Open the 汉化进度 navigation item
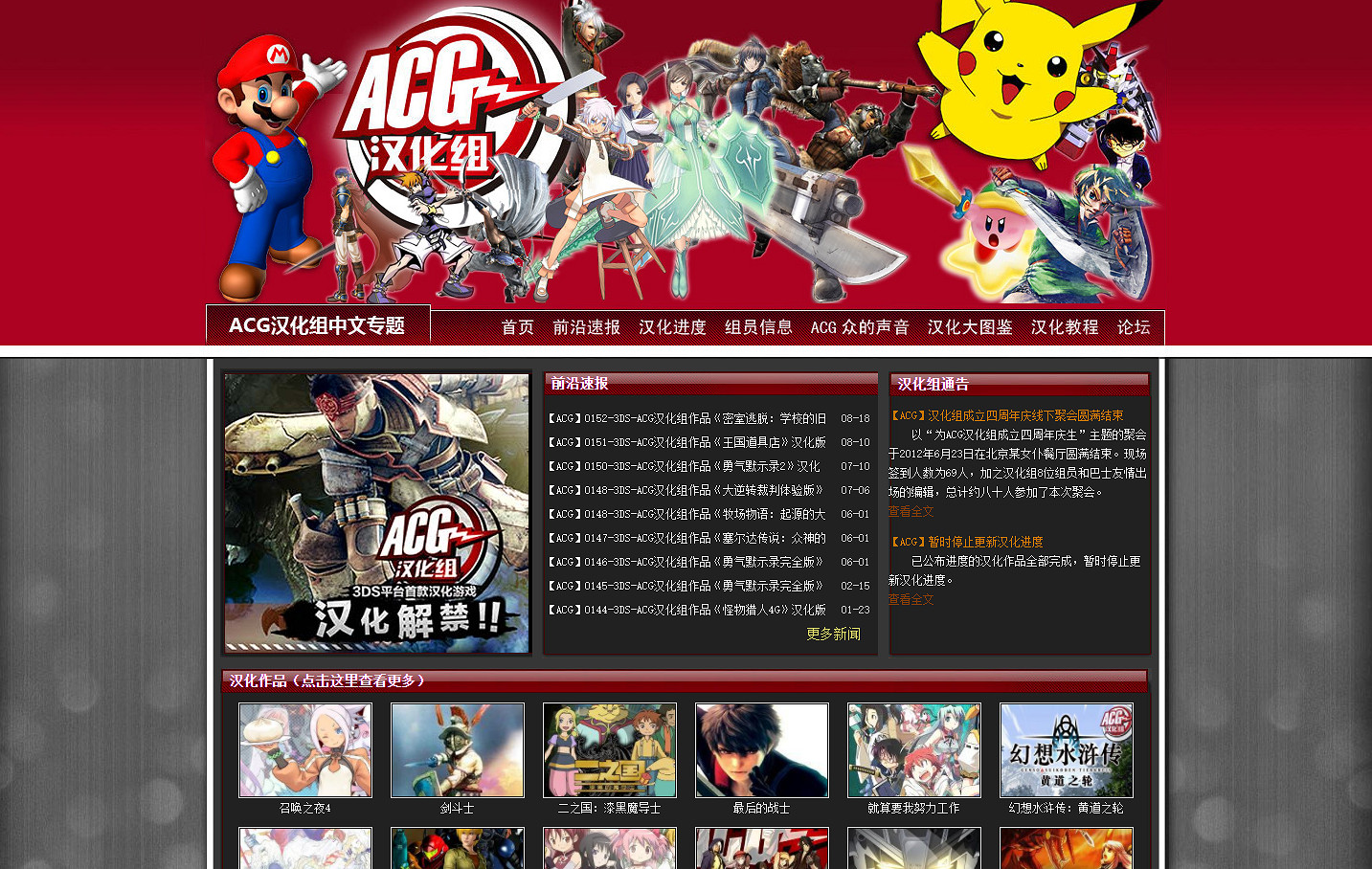Viewport: 1372px width, 869px height. (x=672, y=327)
